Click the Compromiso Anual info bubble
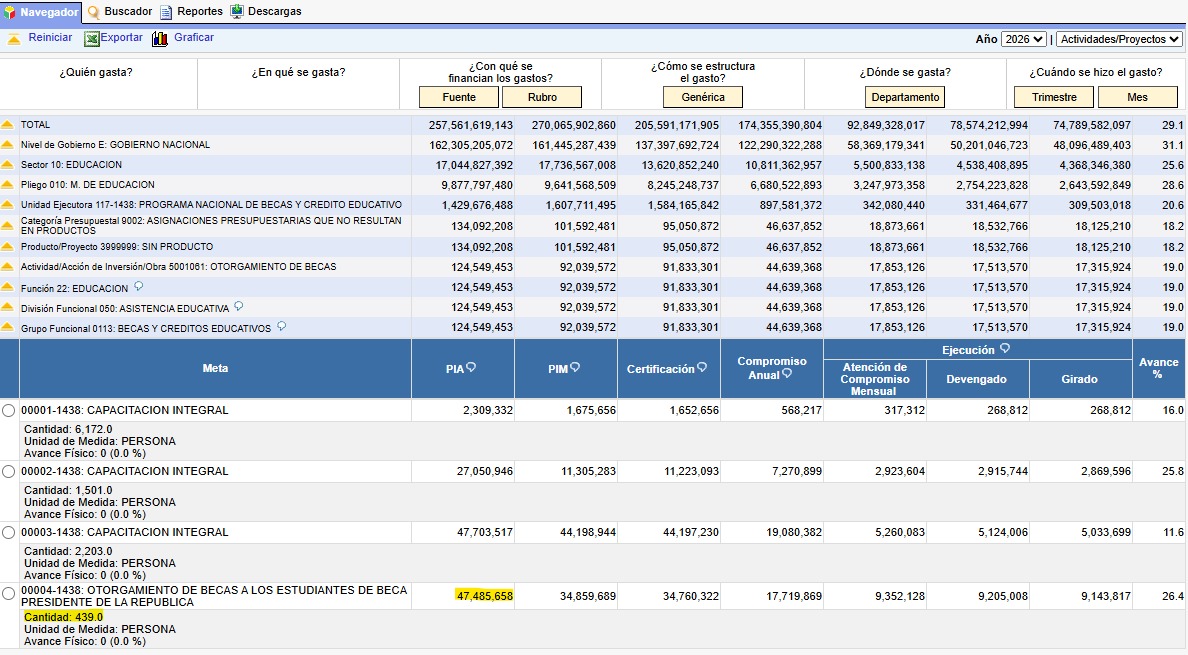Screen dimensions: 1188x655 tap(786, 373)
